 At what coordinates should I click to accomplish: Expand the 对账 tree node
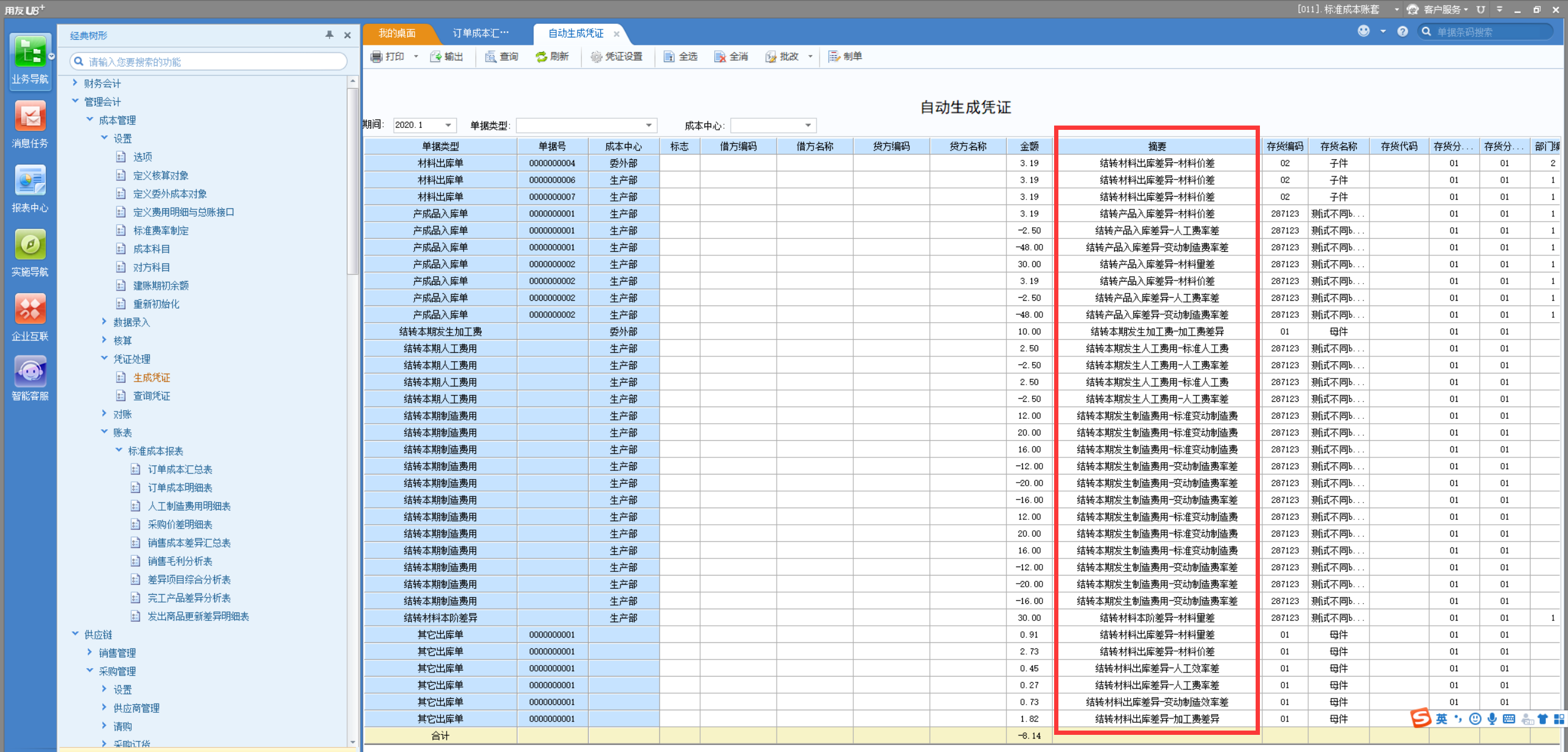coord(104,413)
